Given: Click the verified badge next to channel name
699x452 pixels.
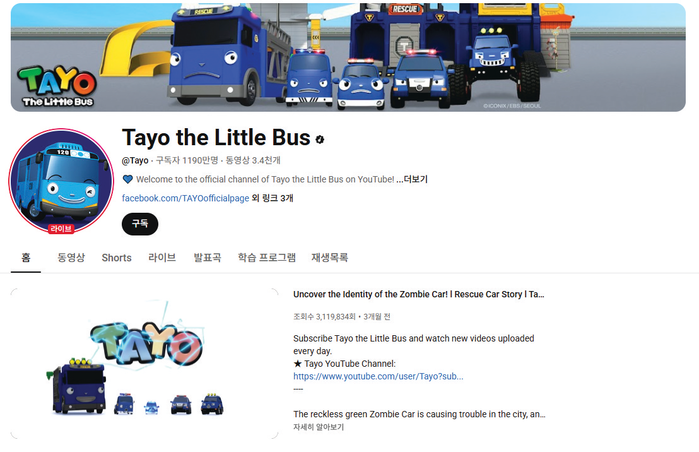Looking at the screenshot, I should (x=320, y=140).
